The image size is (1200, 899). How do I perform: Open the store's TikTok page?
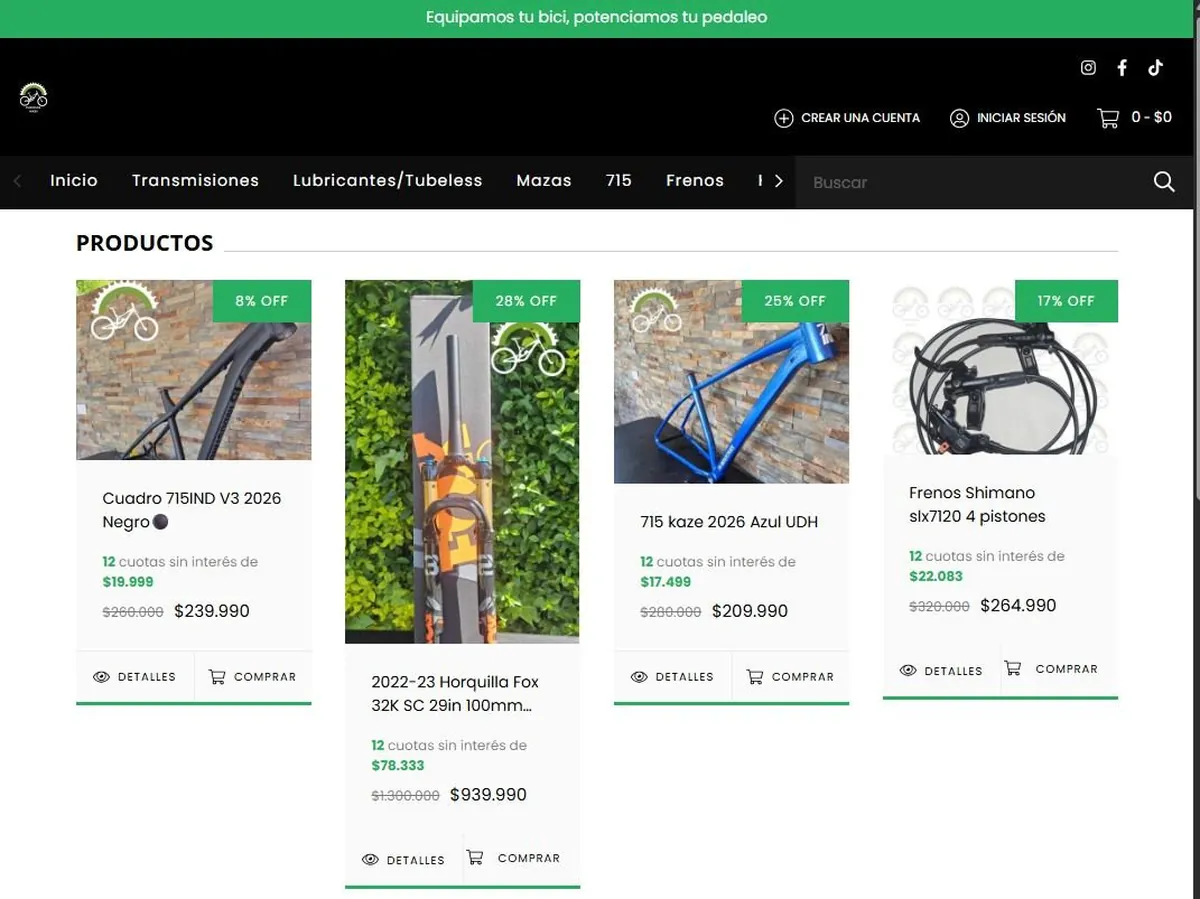(1156, 68)
